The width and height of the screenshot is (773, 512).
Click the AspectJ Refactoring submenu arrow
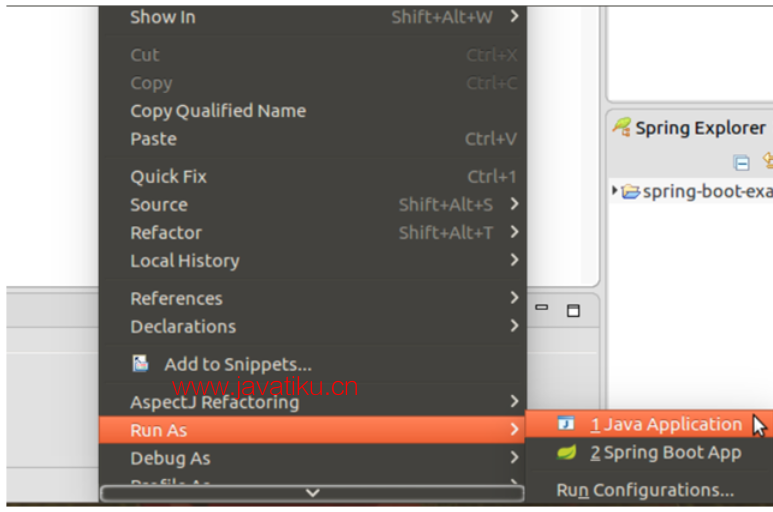tap(515, 401)
